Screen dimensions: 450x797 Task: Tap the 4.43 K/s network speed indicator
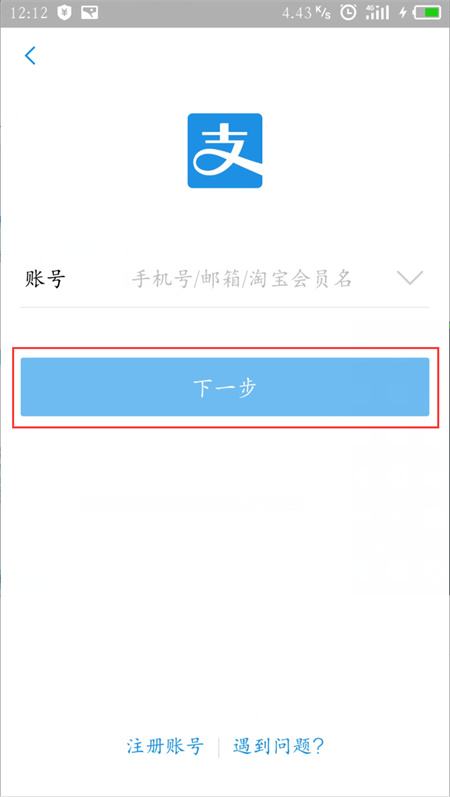coord(307,13)
